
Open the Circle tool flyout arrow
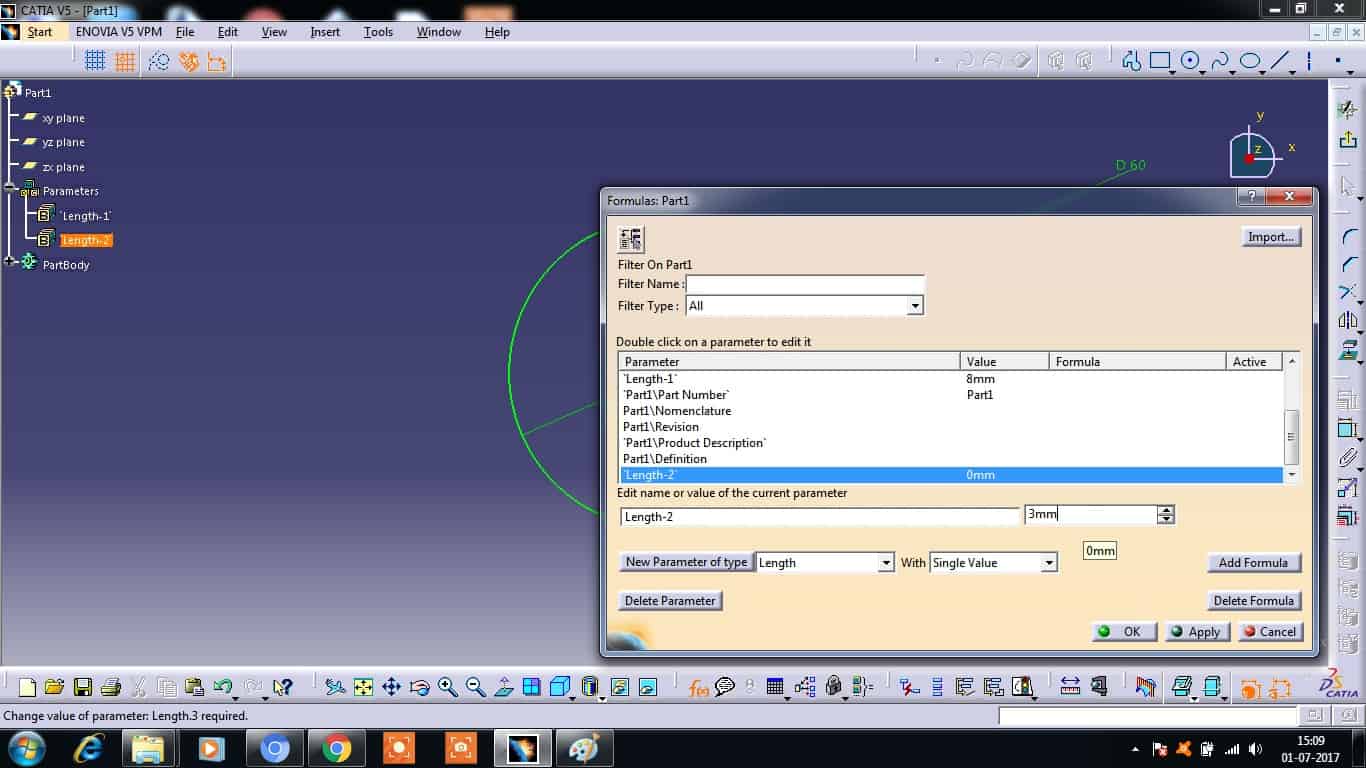tap(1204, 71)
